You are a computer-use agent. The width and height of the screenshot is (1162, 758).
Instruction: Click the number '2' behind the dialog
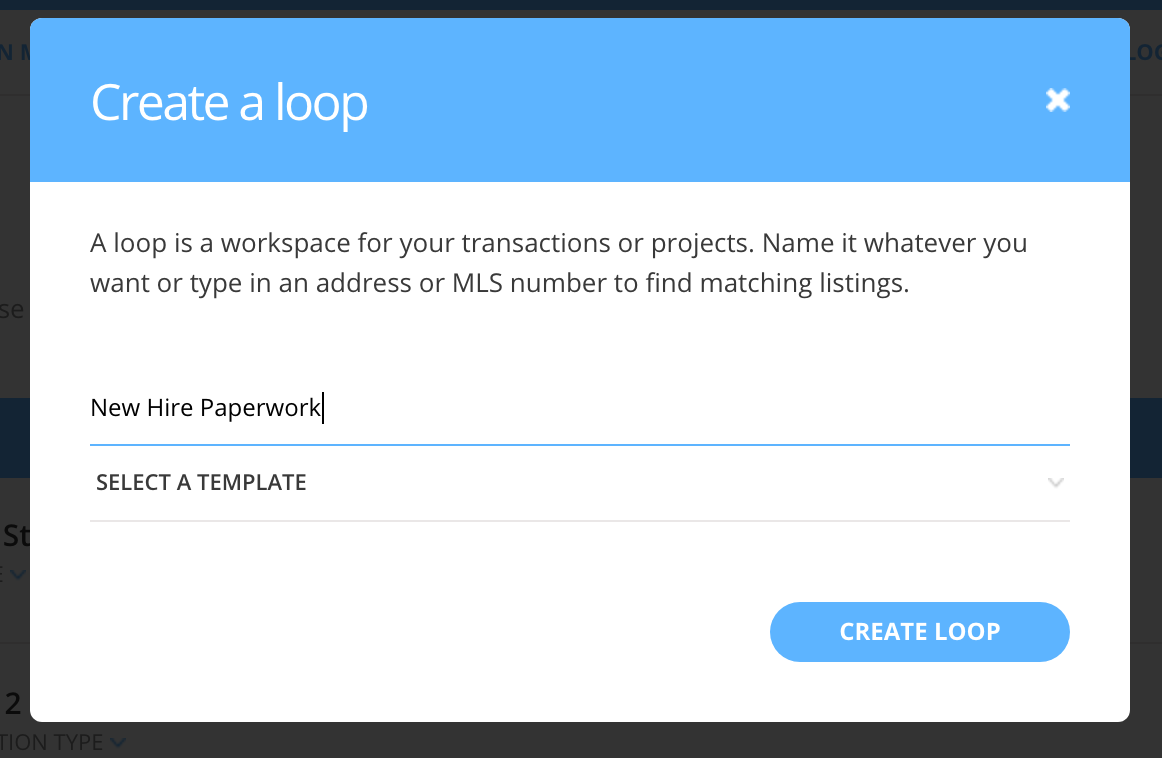tap(13, 703)
